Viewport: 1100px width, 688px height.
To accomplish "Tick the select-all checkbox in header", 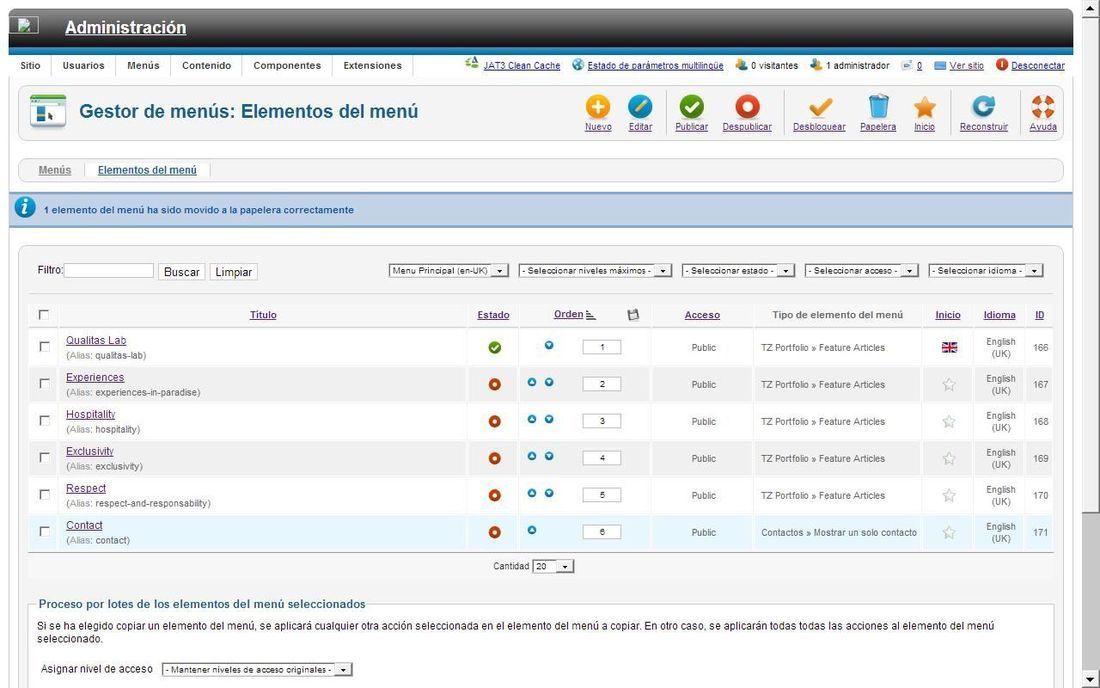I will pos(43,315).
